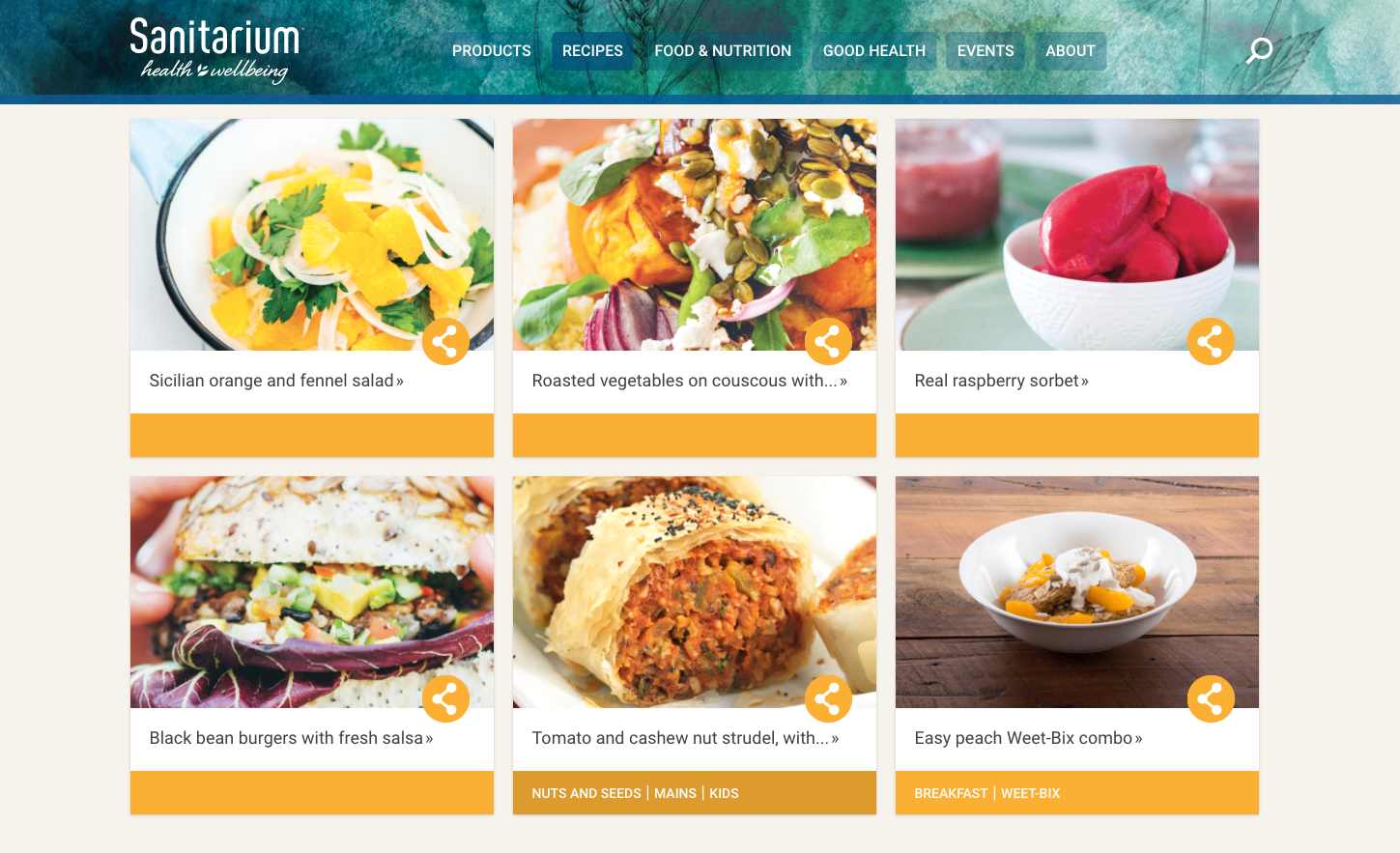This screenshot has width=1400, height=853.
Task: Open the Black bean burgers with fresh salsa link
Action: coord(291,738)
